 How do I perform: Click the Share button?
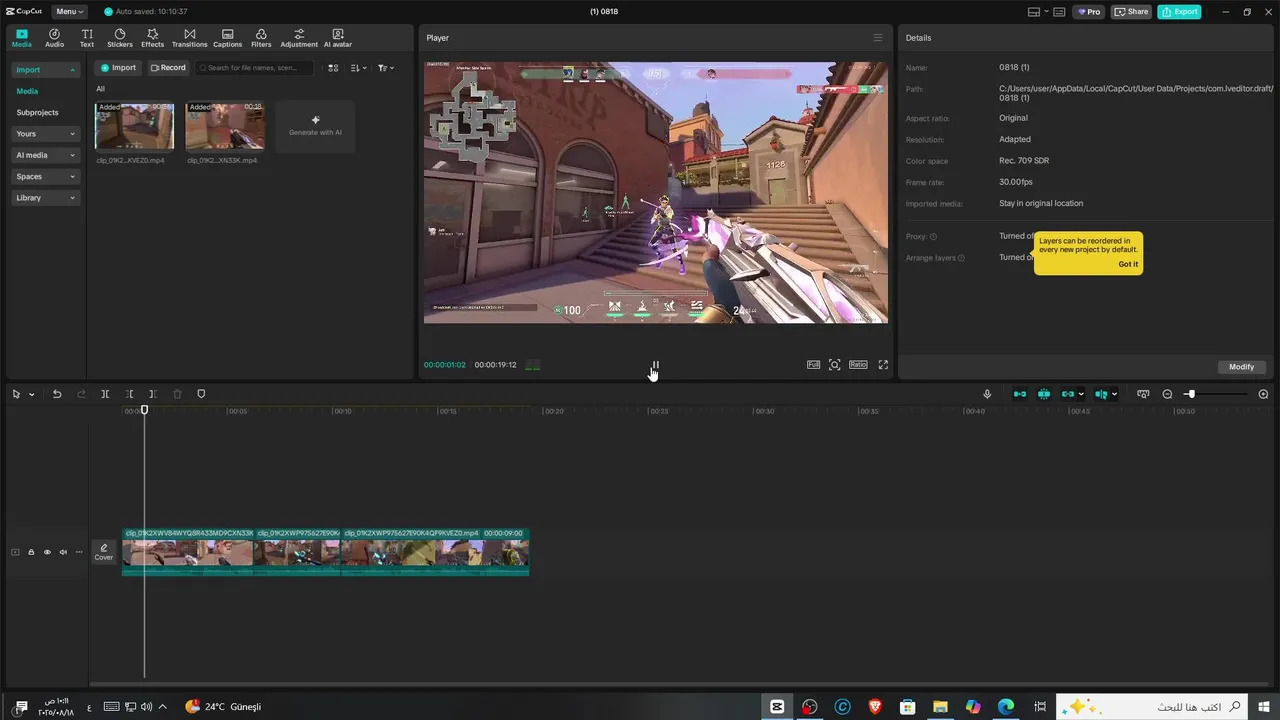point(1132,12)
